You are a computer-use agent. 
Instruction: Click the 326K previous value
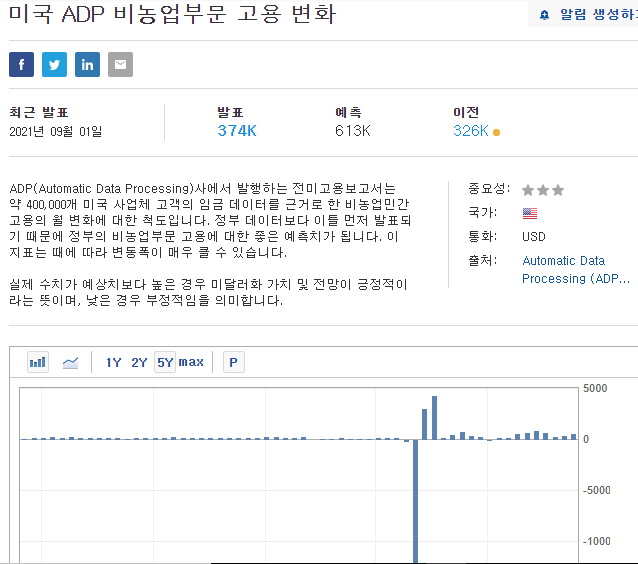tap(470, 131)
